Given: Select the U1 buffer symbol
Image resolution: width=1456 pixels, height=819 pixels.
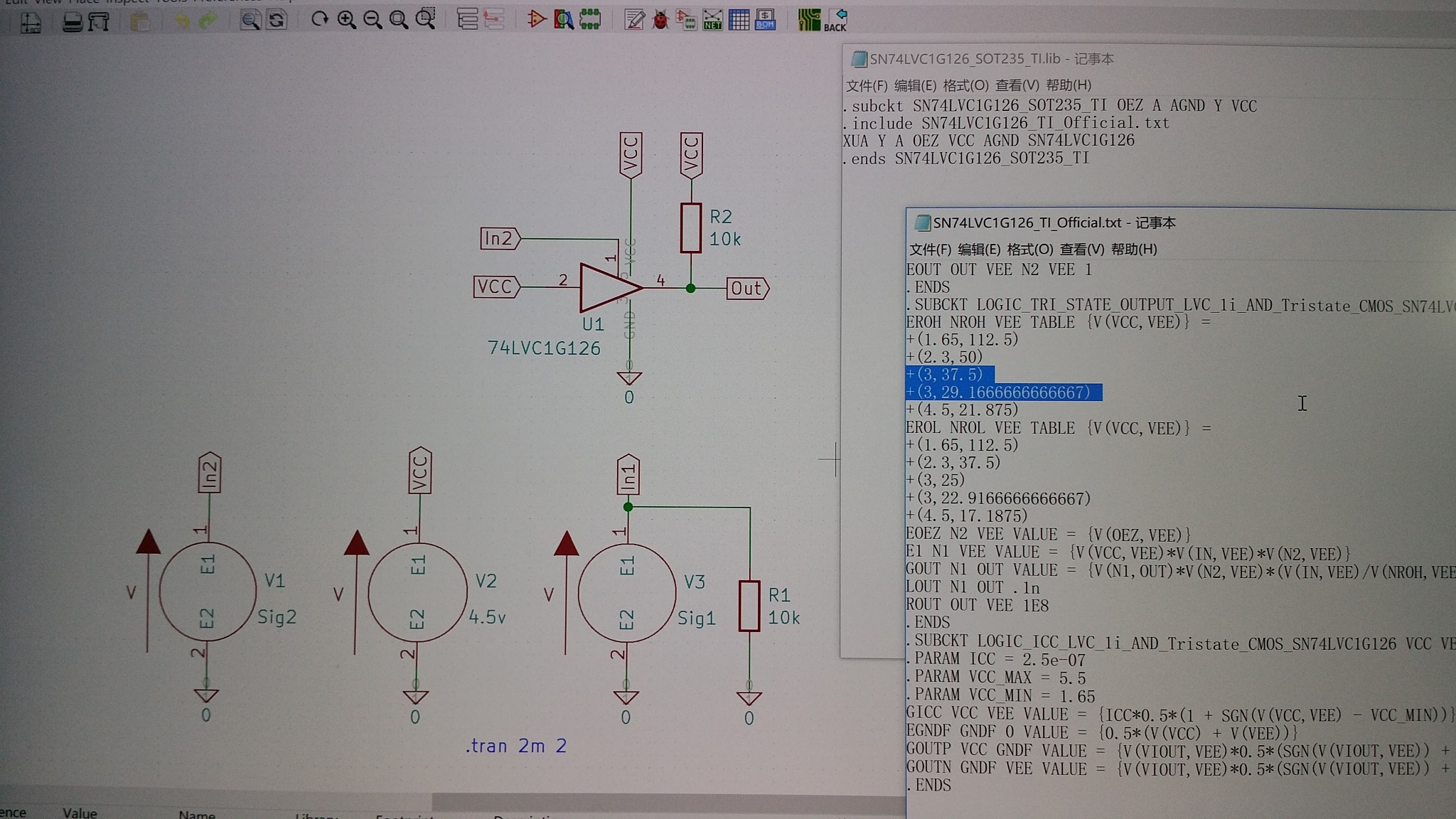Looking at the screenshot, I should (x=610, y=287).
